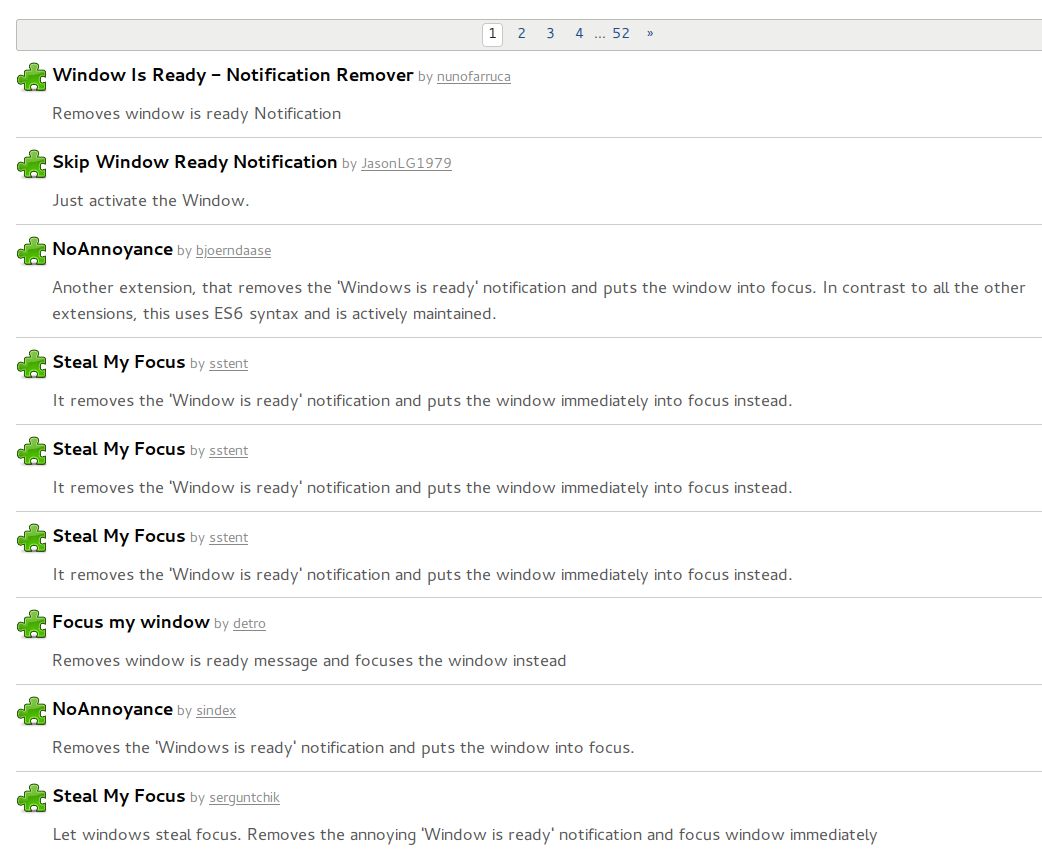Open the Focus my window extension title
1042x851 pixels.
coord(131,622)
